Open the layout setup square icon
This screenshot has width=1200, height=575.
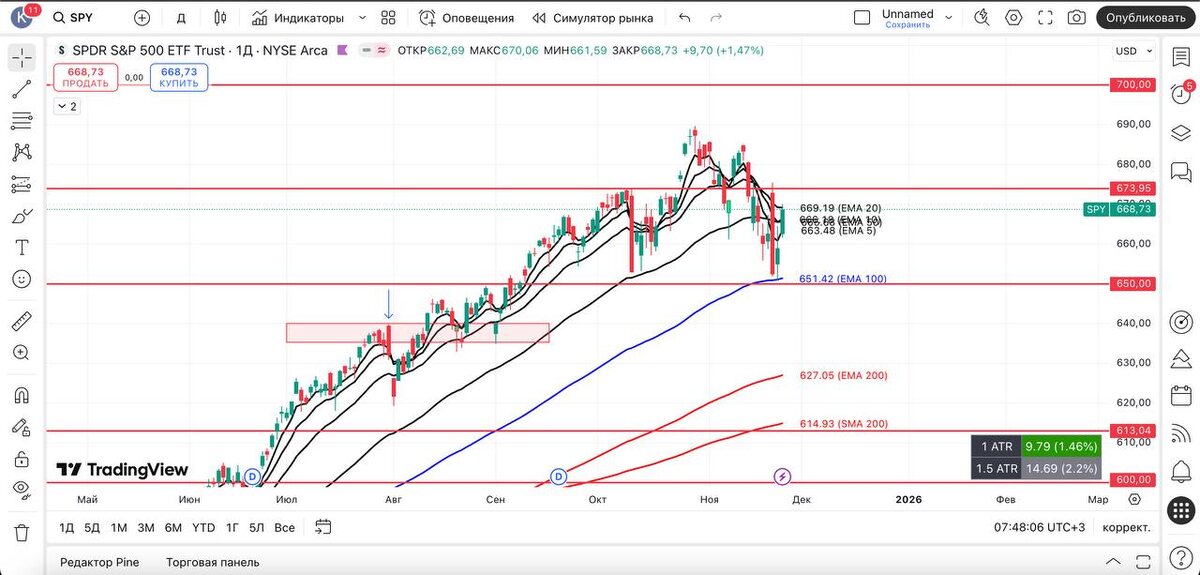pos(862,18)
